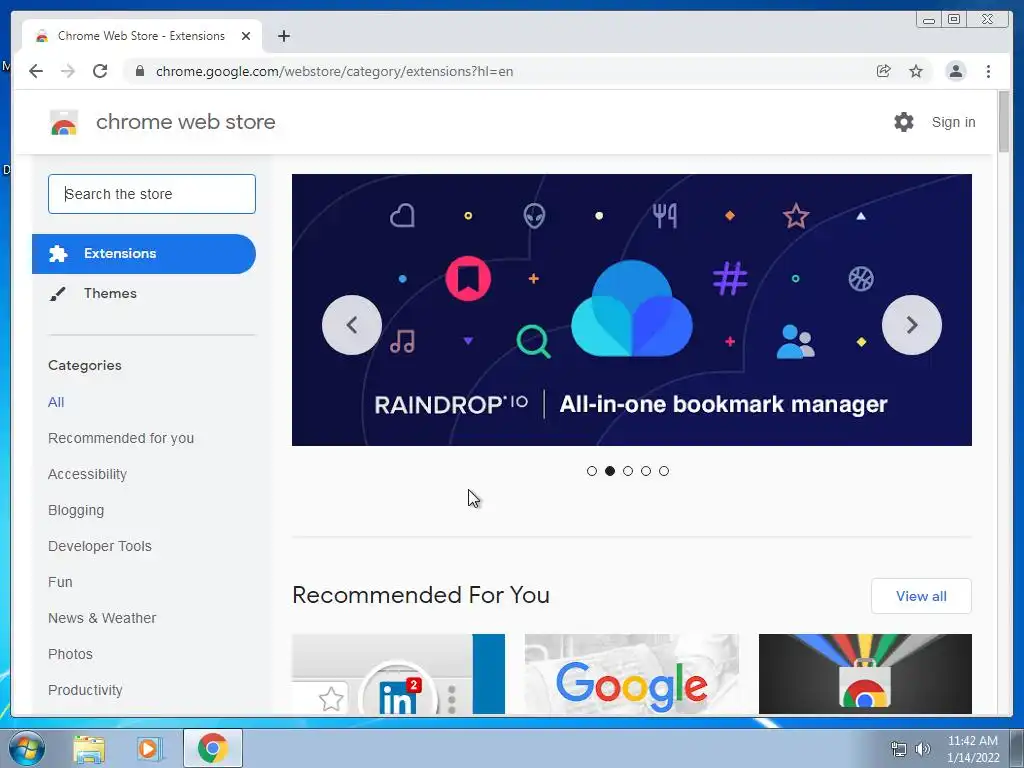Select the first carousel dot

[592, 471]
